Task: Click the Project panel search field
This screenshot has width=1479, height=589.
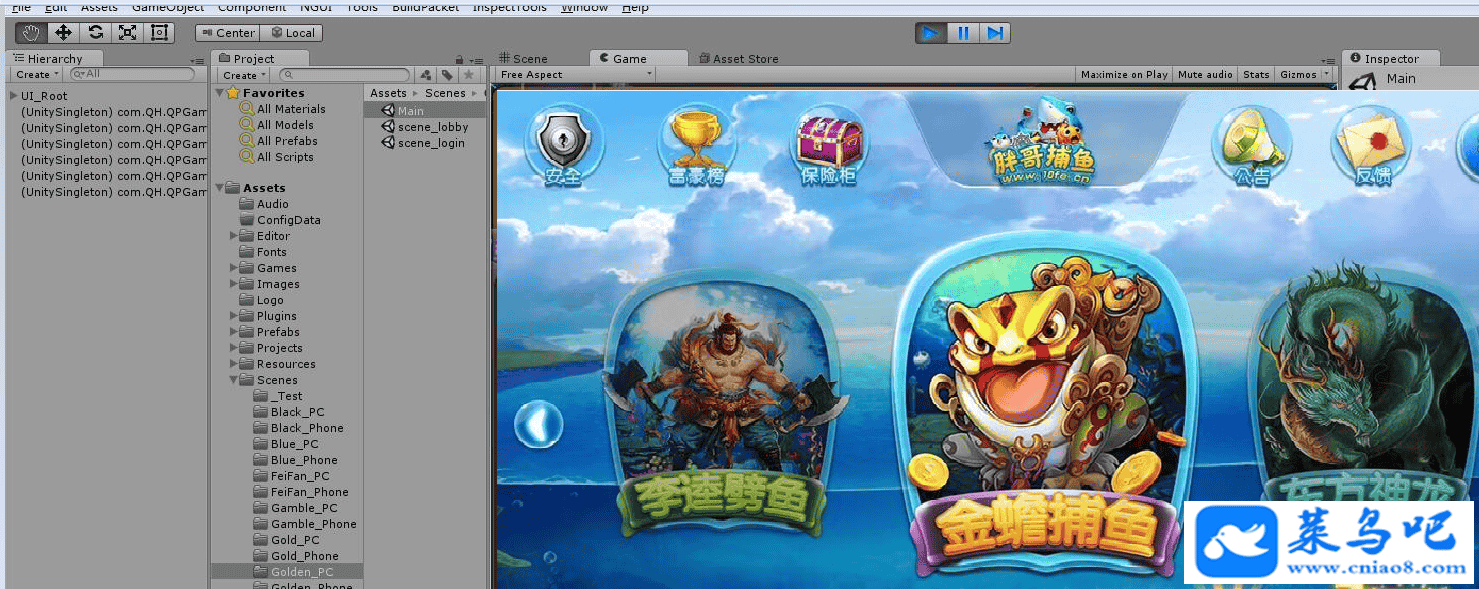Action: click(345, 75)
